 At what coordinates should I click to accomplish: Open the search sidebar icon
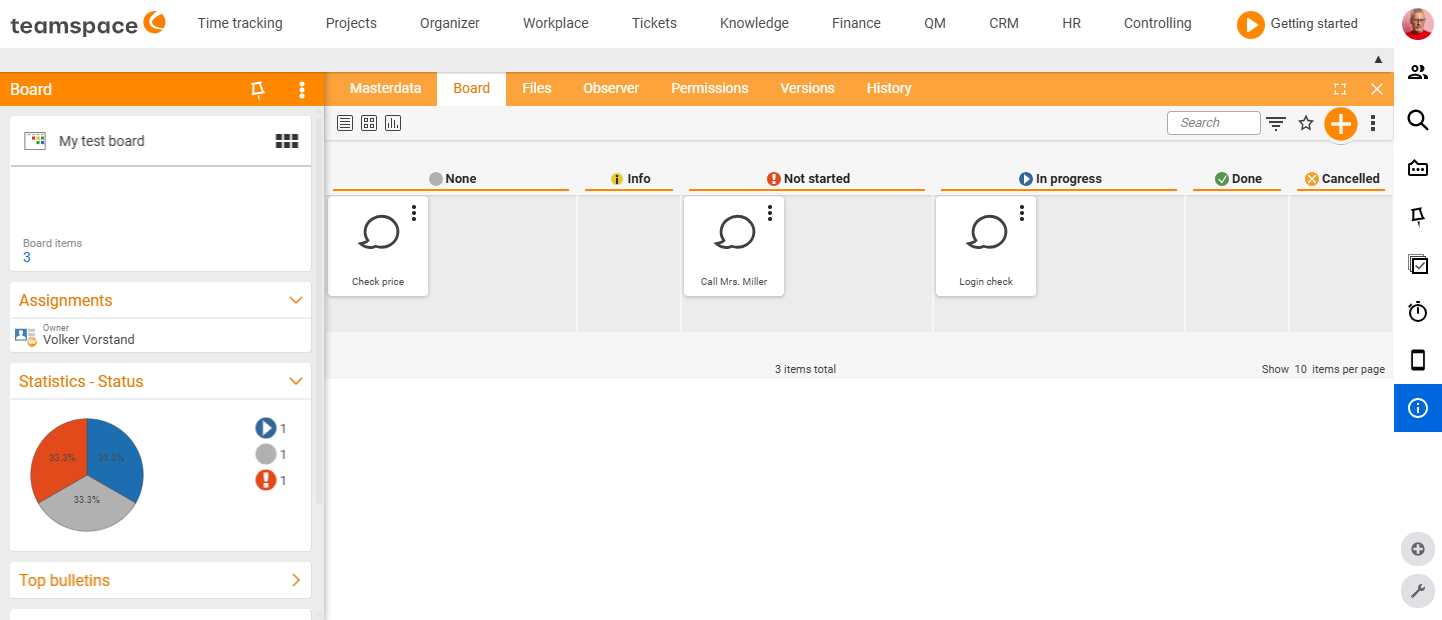[x=1418, y=120]
